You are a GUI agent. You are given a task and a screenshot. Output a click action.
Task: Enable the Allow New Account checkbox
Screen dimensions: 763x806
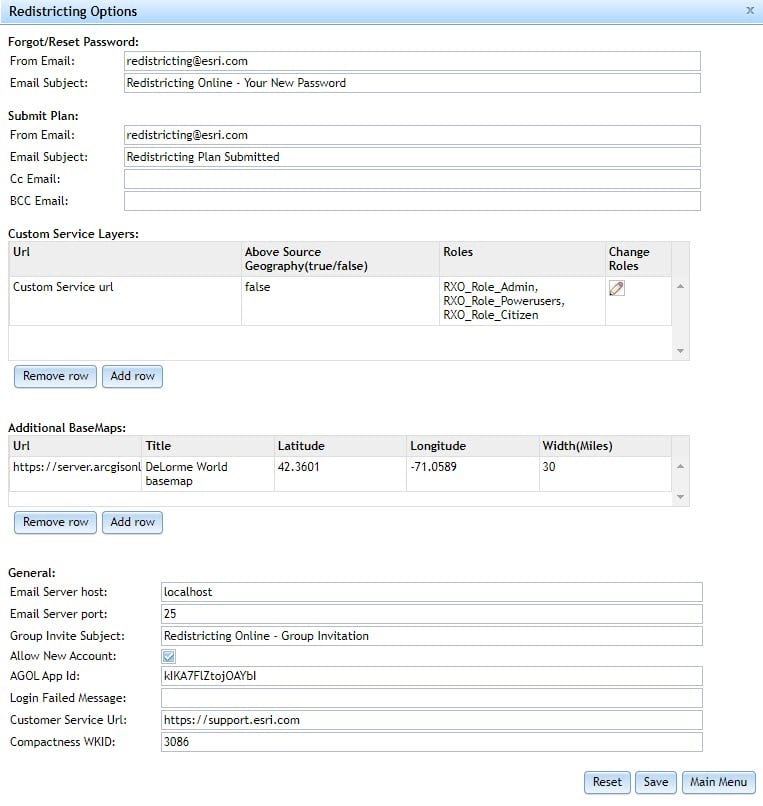[168, 656]
